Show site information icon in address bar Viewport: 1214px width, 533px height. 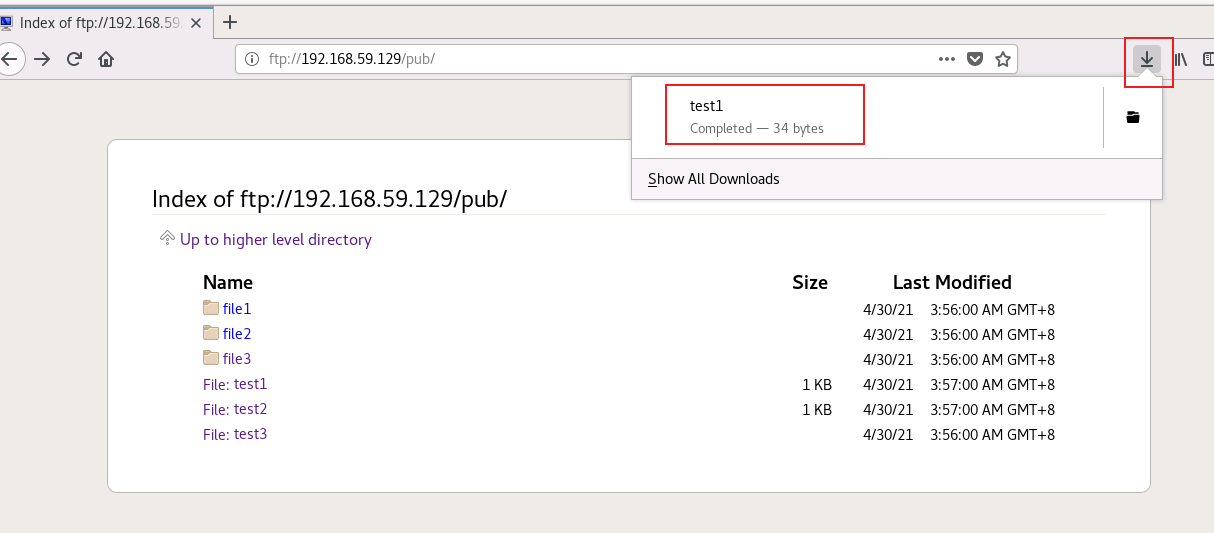(250, 59)
